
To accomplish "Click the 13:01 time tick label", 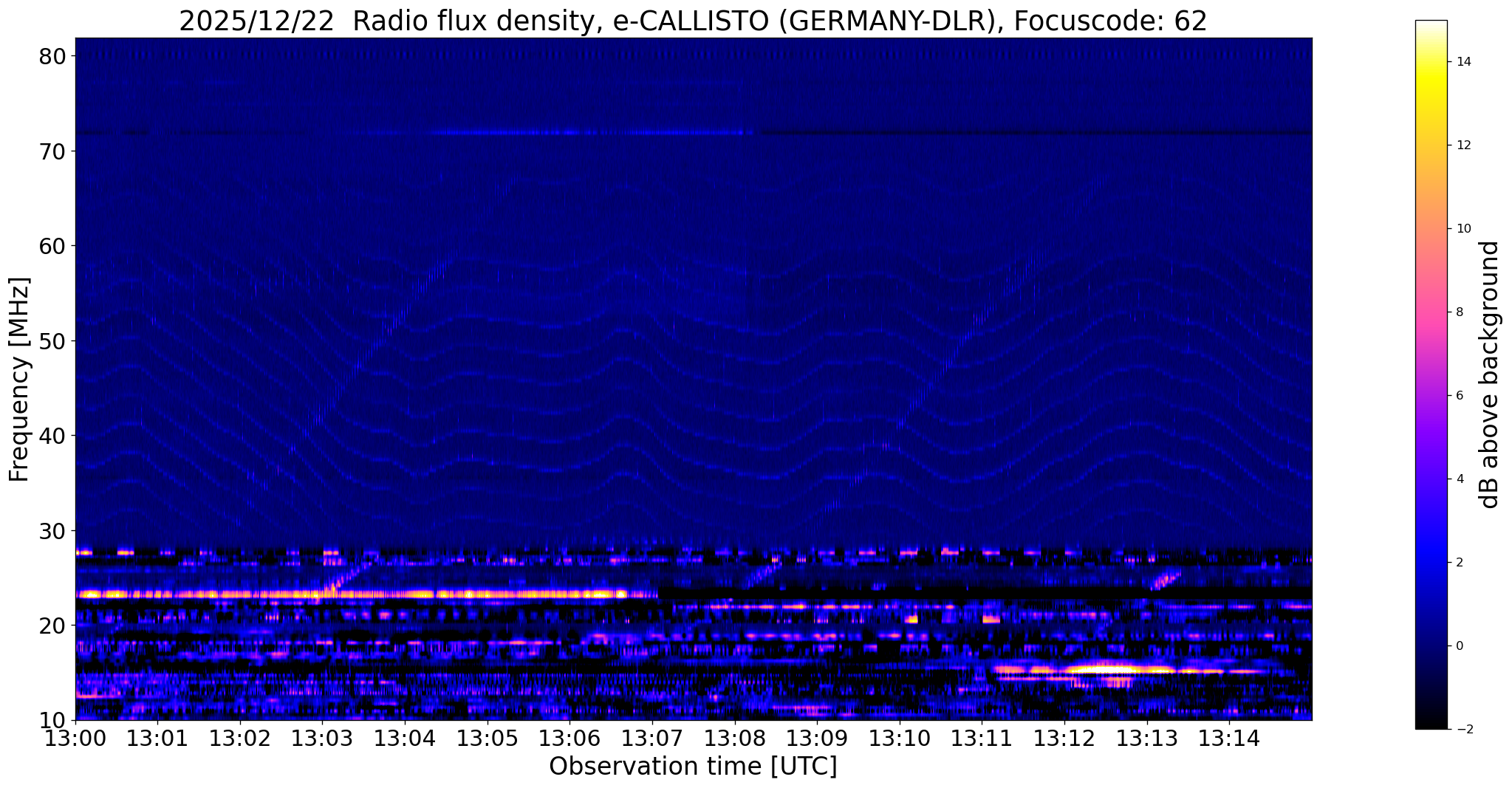I will click(x=157, y=738).
